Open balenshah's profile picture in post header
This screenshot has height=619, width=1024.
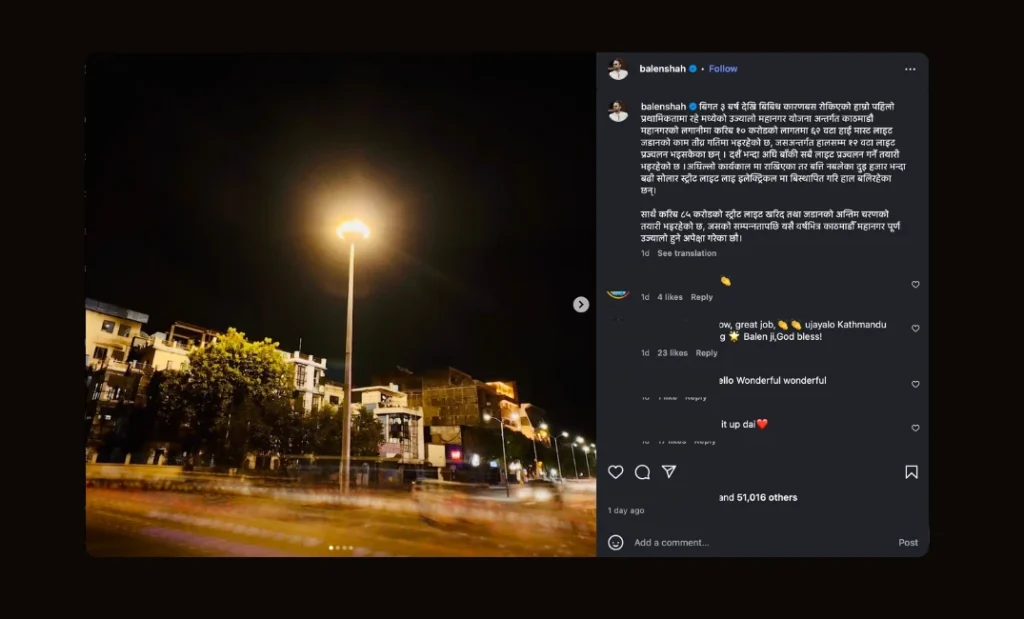pyautogui.click(x=618, y=69)
